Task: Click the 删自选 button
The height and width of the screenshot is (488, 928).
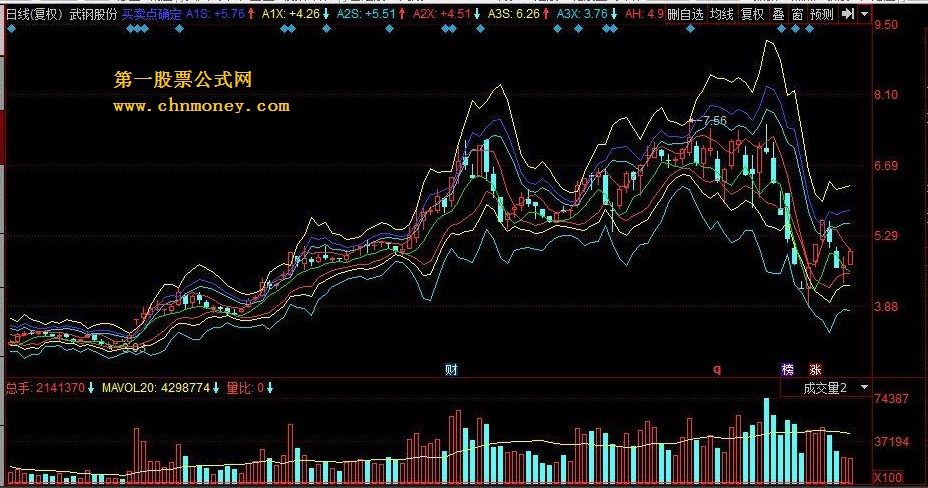Action: pyautogui.click(x=685, y=14)
